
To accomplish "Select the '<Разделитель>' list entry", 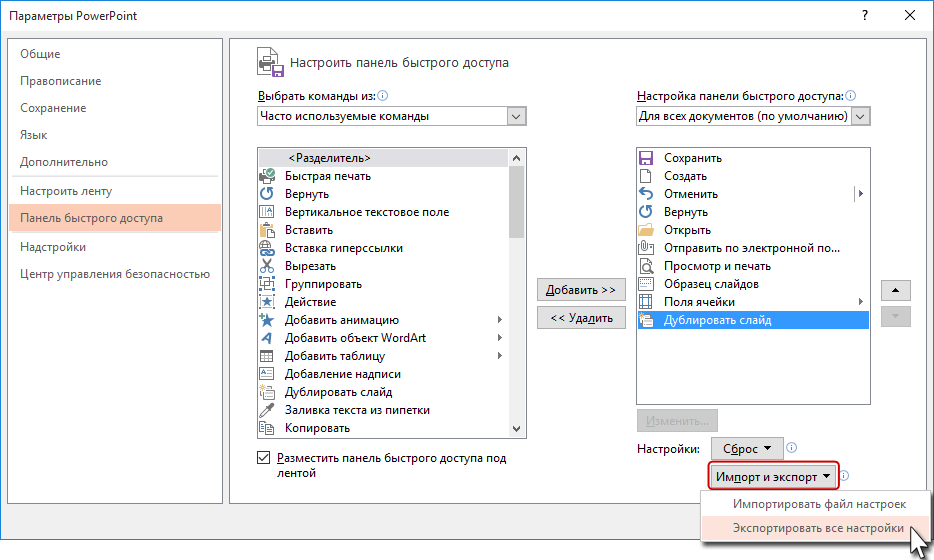I will point(383,158).
